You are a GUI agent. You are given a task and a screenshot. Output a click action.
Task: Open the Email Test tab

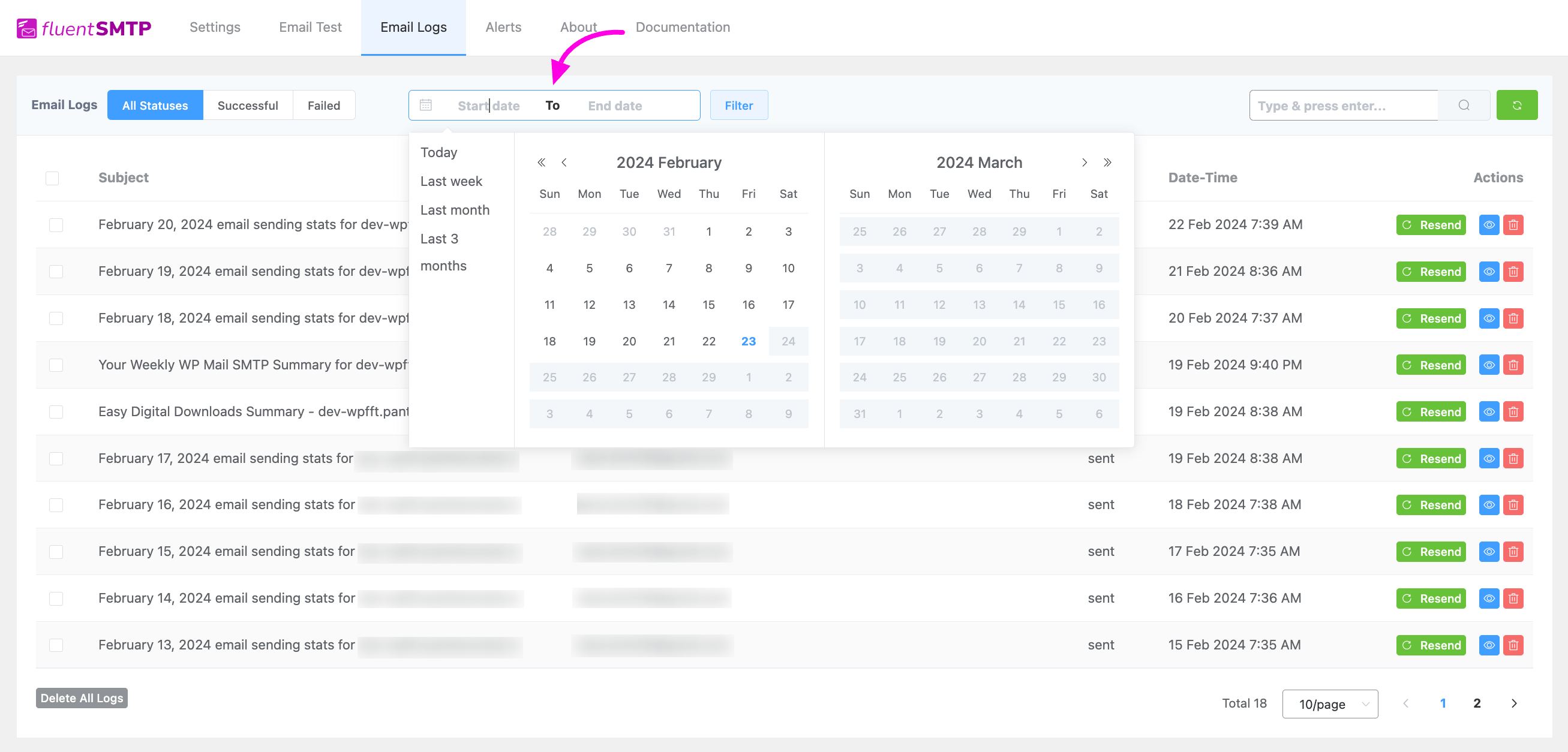coord(311,28)
